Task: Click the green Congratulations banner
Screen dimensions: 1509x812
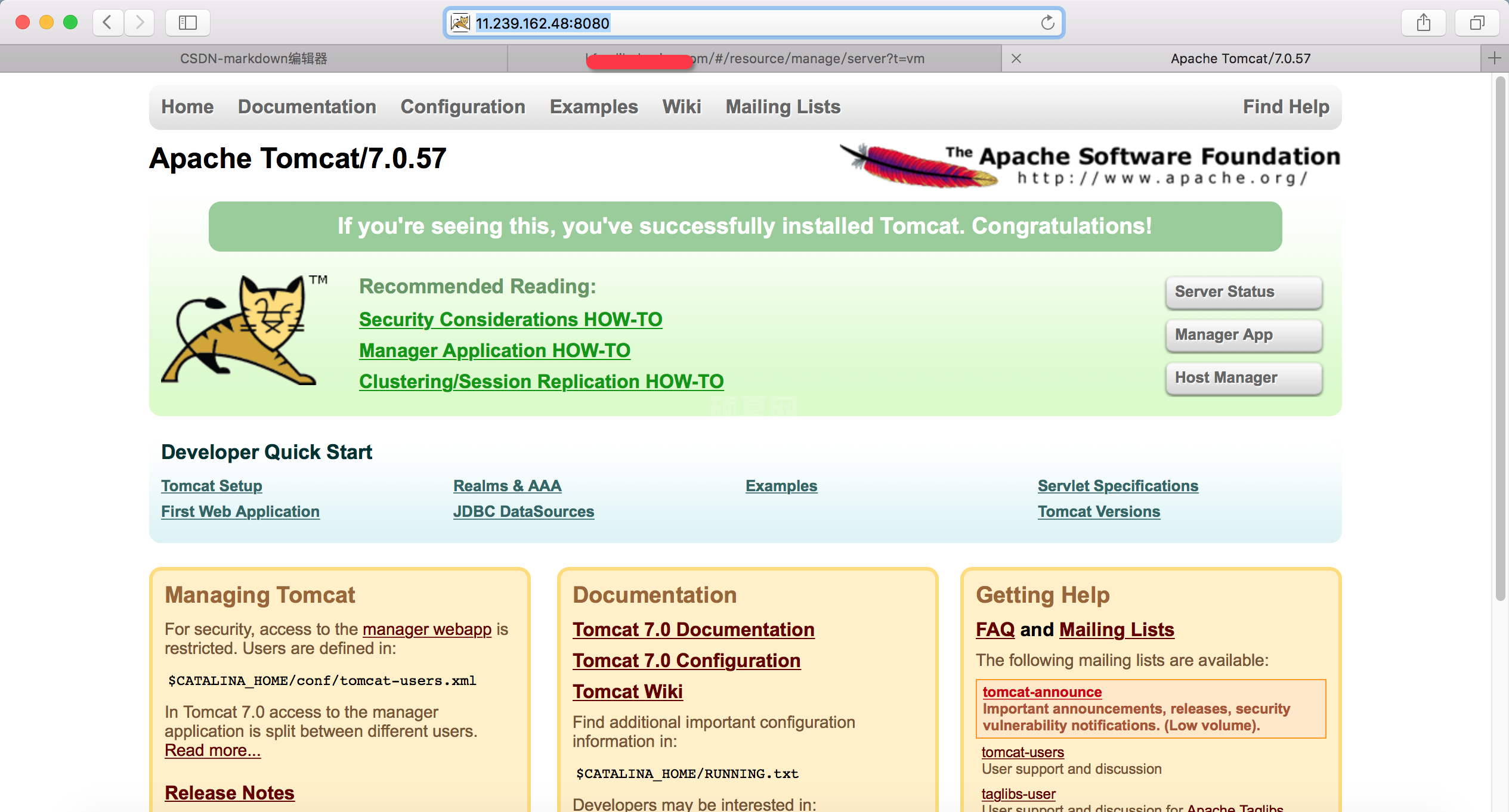Action: pos(745,227)
